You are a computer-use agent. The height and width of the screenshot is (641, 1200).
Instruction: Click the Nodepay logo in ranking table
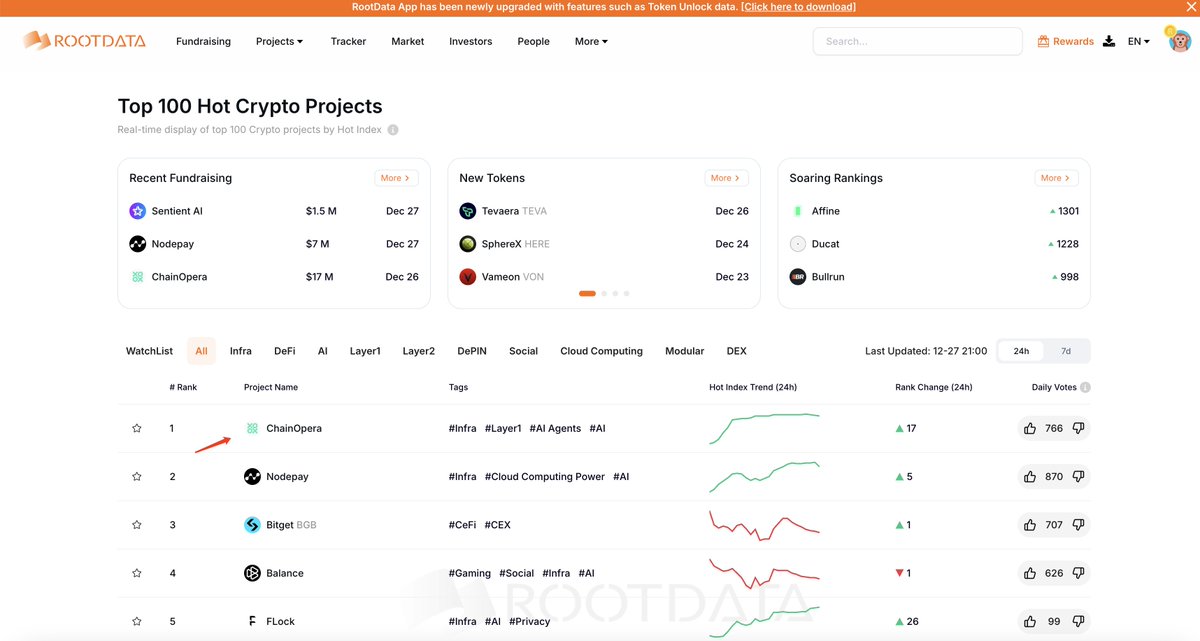[x=252, y=477]
